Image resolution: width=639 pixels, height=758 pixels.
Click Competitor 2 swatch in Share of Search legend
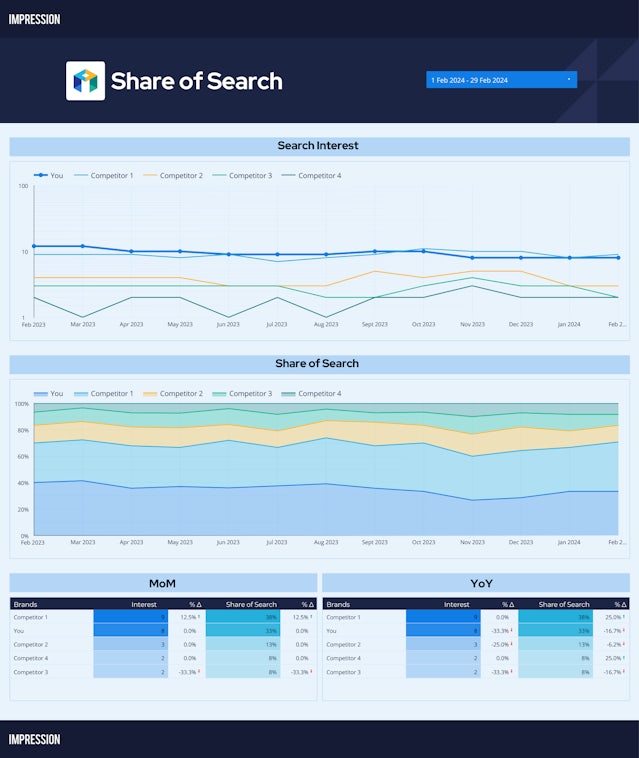point(151,394)
